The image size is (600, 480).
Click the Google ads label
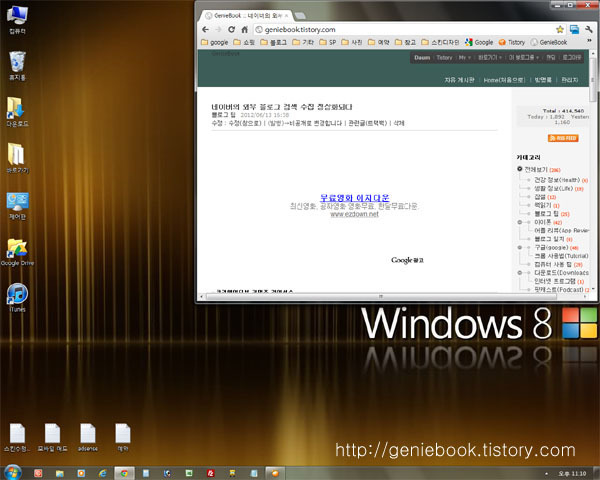click(407, 260)
